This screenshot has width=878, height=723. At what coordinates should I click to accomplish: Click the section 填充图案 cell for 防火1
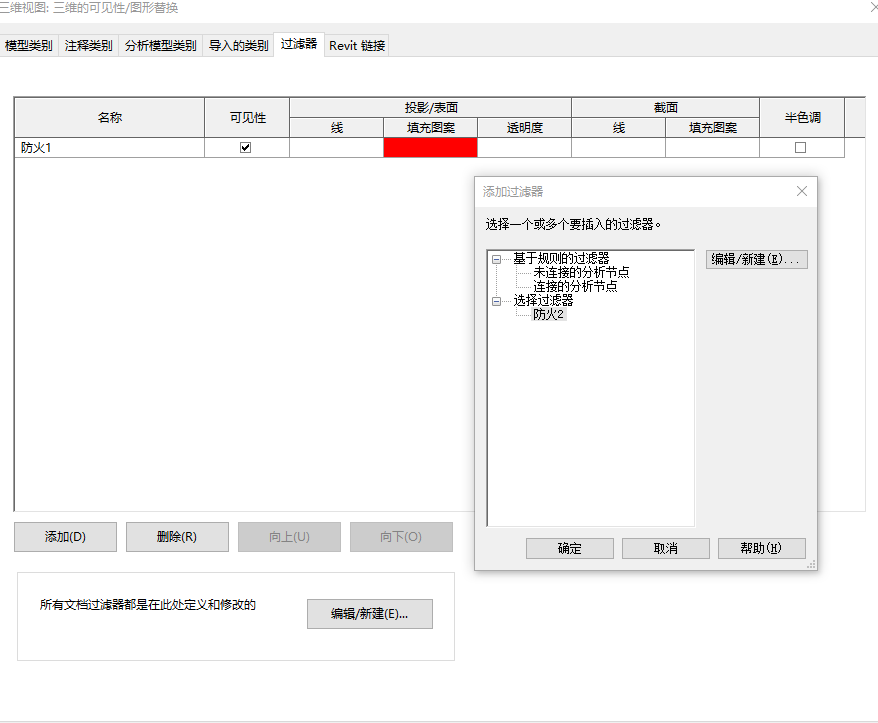713,148
